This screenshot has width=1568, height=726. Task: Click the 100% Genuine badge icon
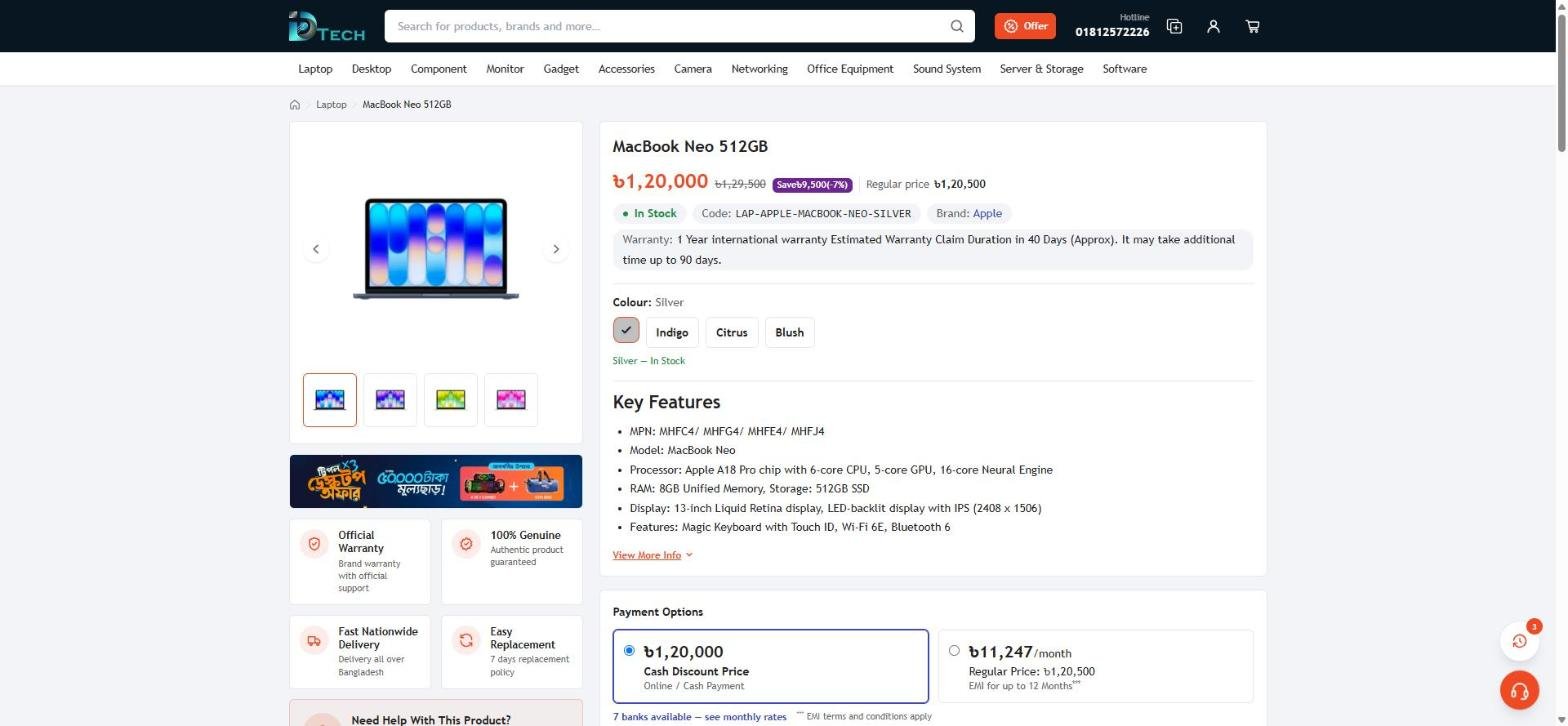click(x=466, y=544)
